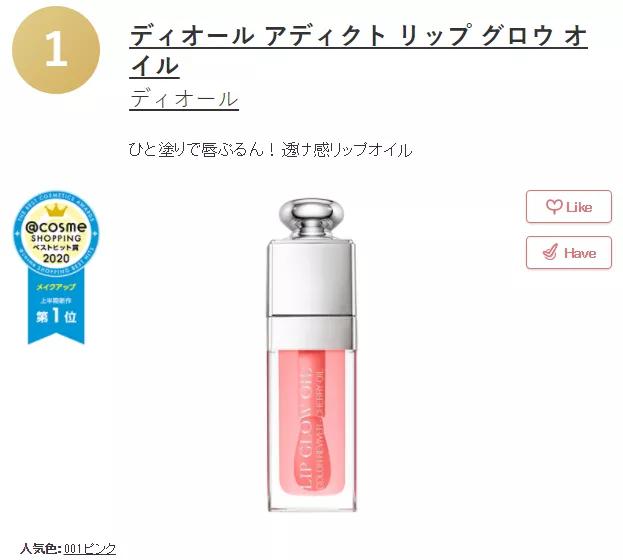
Task: Click the pink Lip Glow Oil liquid section
Action: pyautogui.click(x=312, y=422)
